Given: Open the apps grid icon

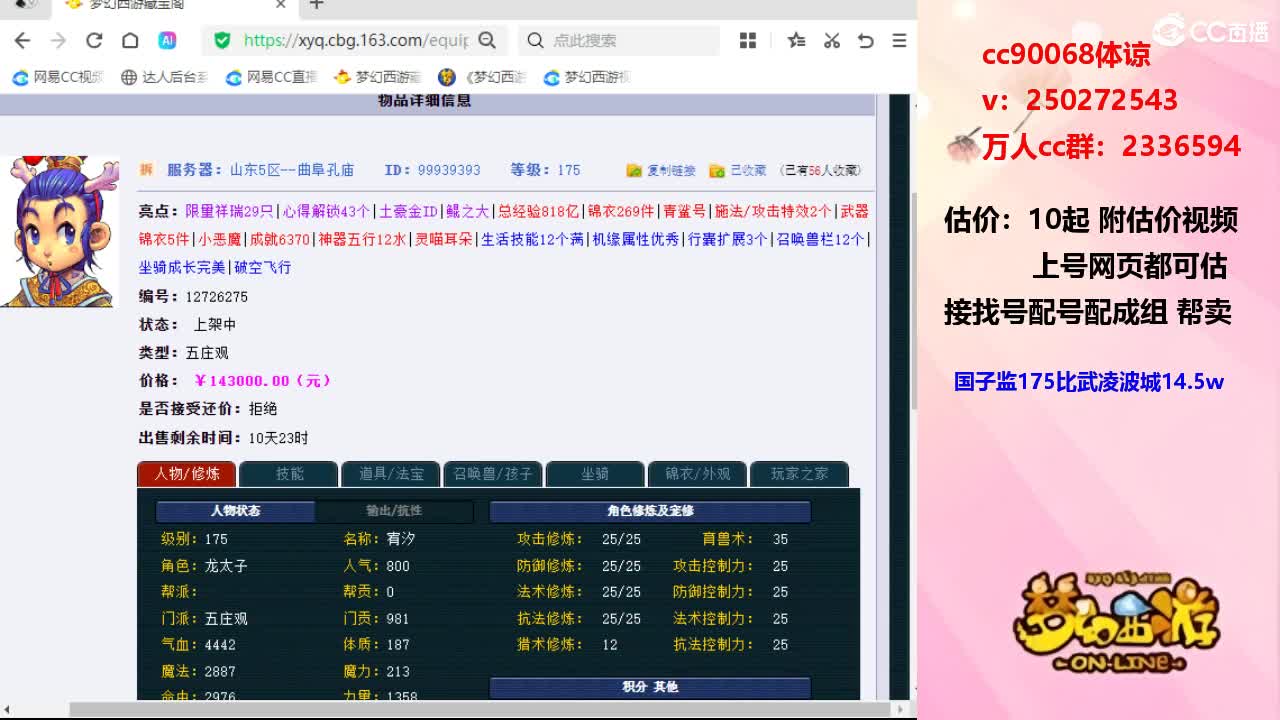Looking at the screenshot, I should 747,40.
